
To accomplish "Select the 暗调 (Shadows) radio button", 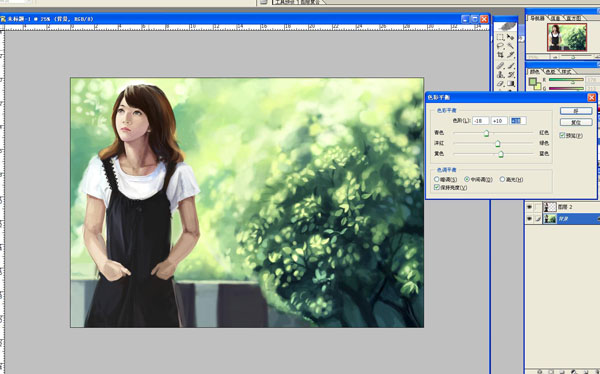I will 437,179.
